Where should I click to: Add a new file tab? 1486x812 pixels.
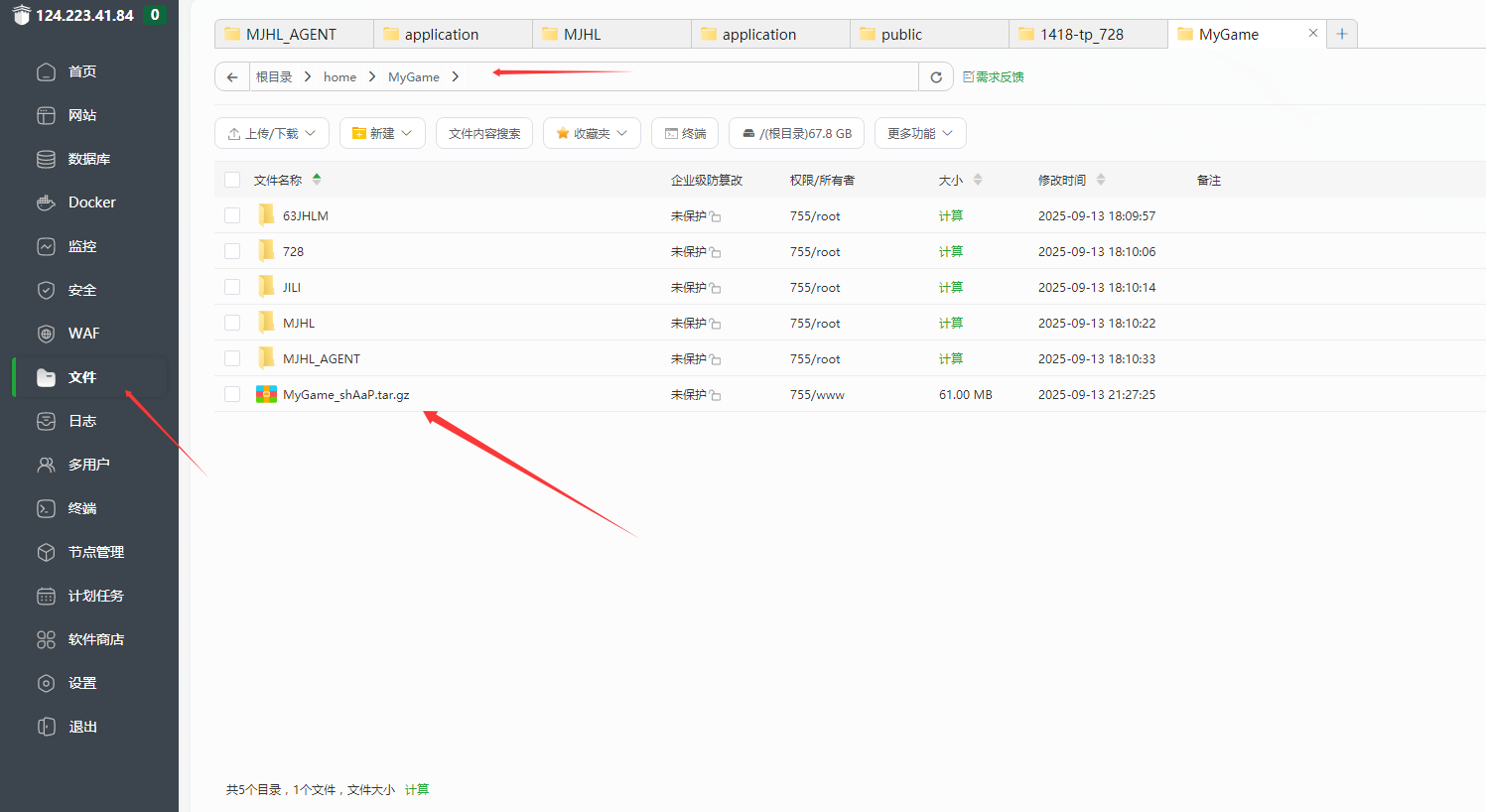pyautogui.click(x=1342, y=34)
